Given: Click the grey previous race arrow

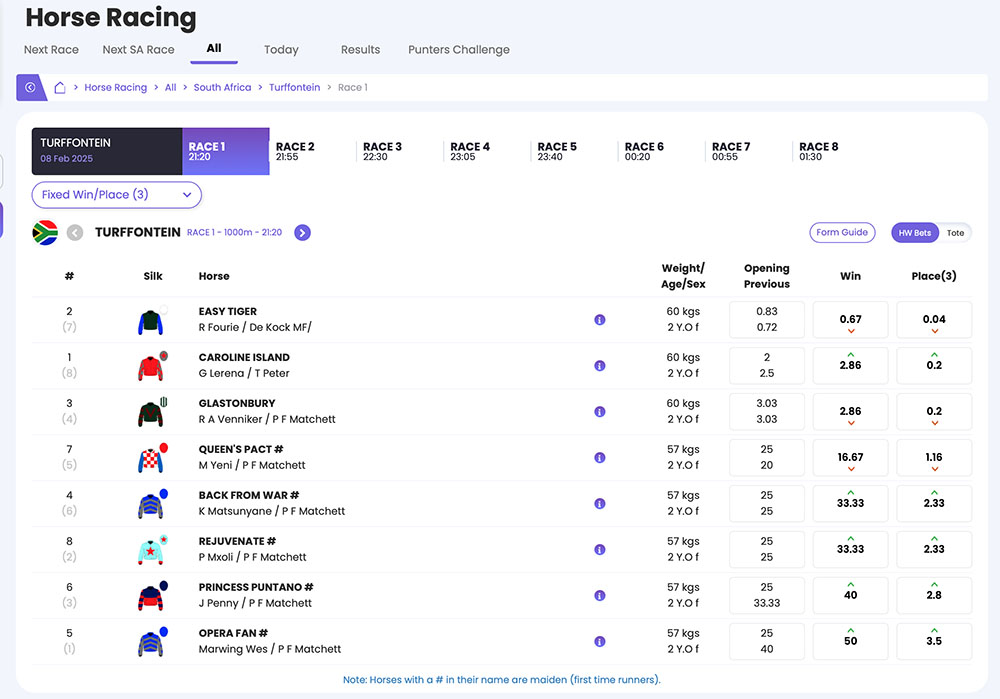Looking at the screenshot, I should [75, 233].
